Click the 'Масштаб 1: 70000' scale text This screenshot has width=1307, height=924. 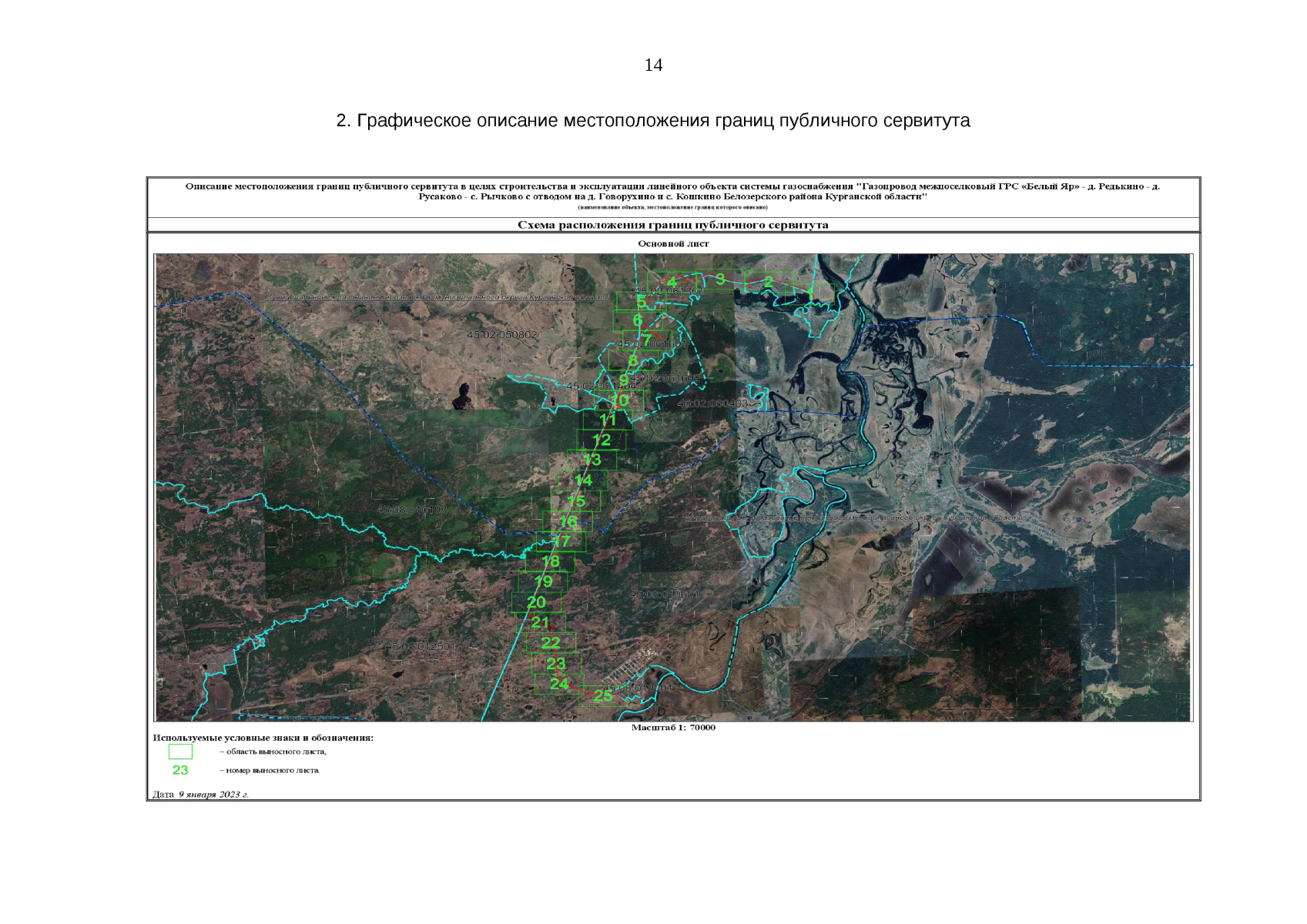(673, 727)
